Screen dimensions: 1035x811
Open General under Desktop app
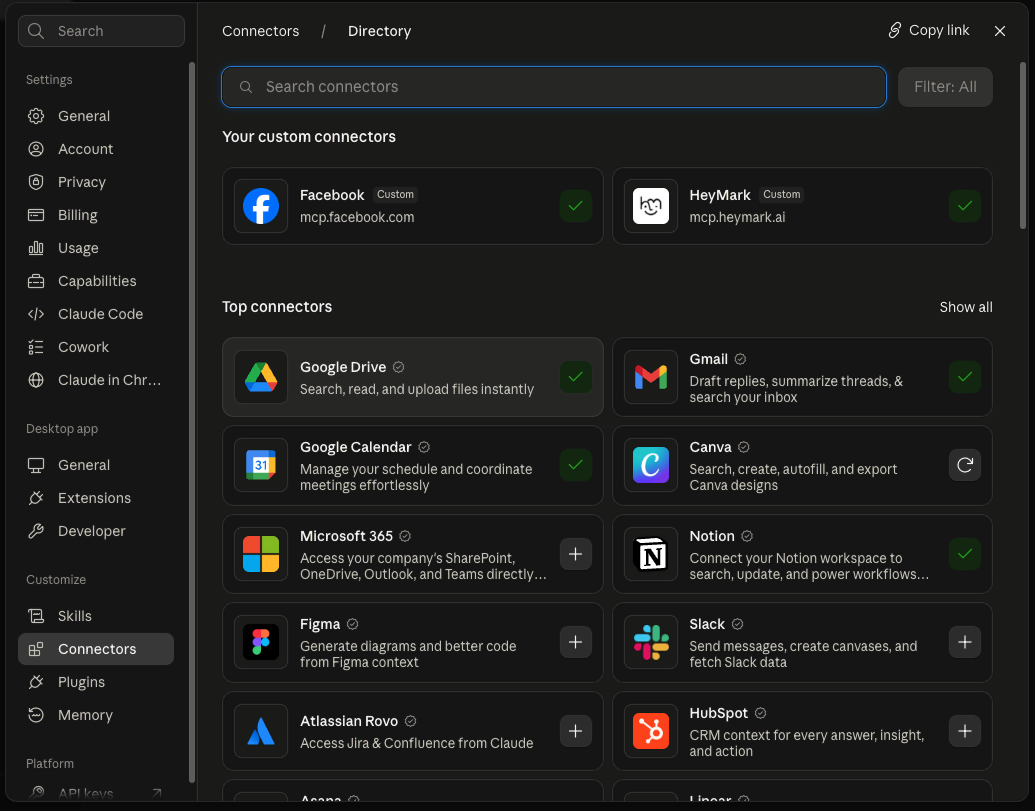pos(96,465)
